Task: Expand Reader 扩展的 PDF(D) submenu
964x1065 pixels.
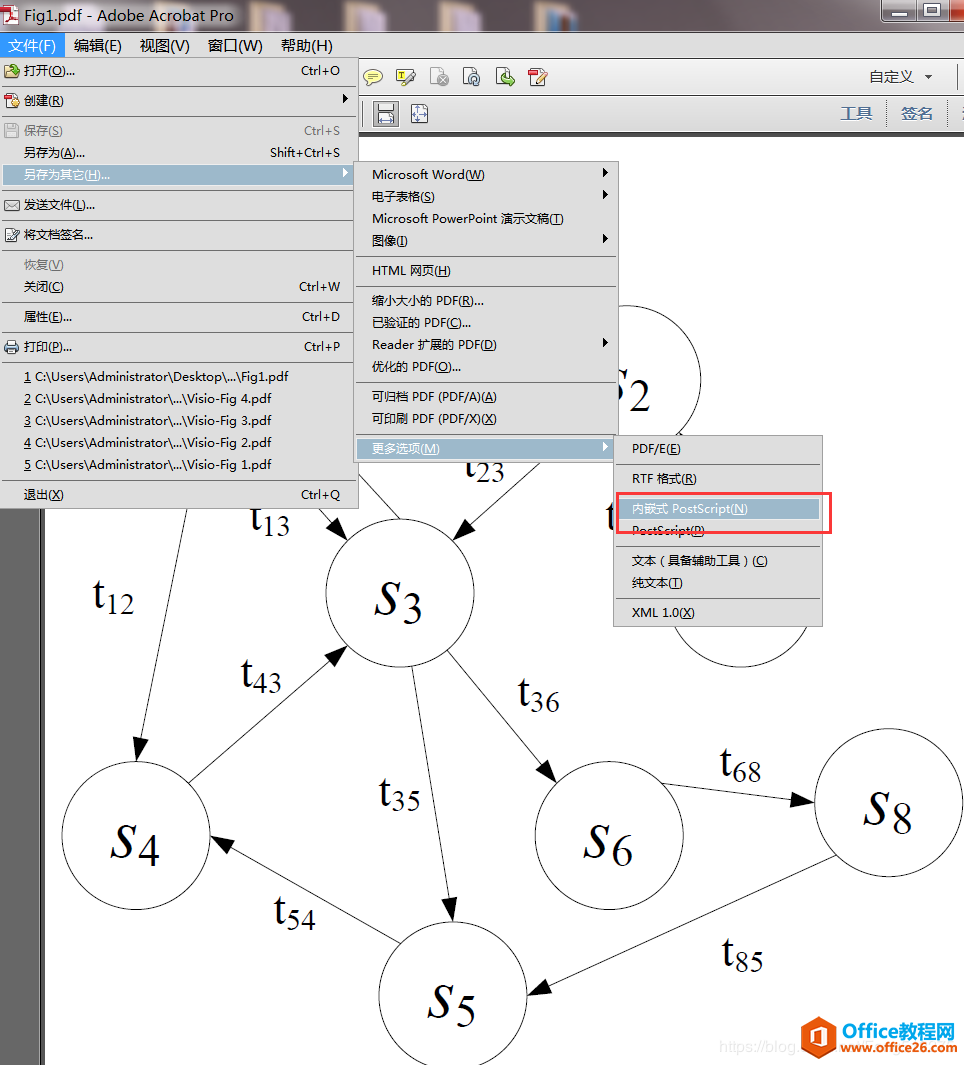Action: (x=486, y=345)
